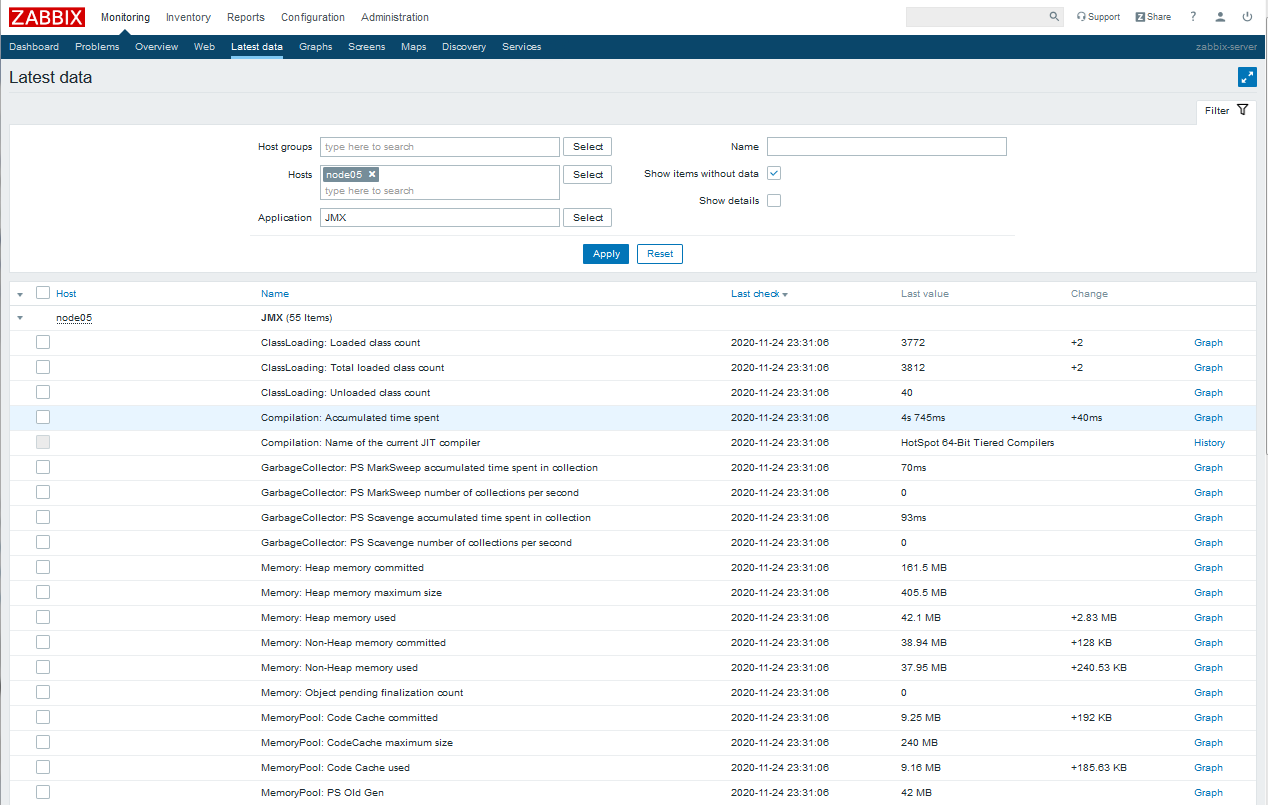This screenshot has height=805, width=1268.
Task: Toggle fullscreen kiosk mode icon
Action: [1246, 77]
